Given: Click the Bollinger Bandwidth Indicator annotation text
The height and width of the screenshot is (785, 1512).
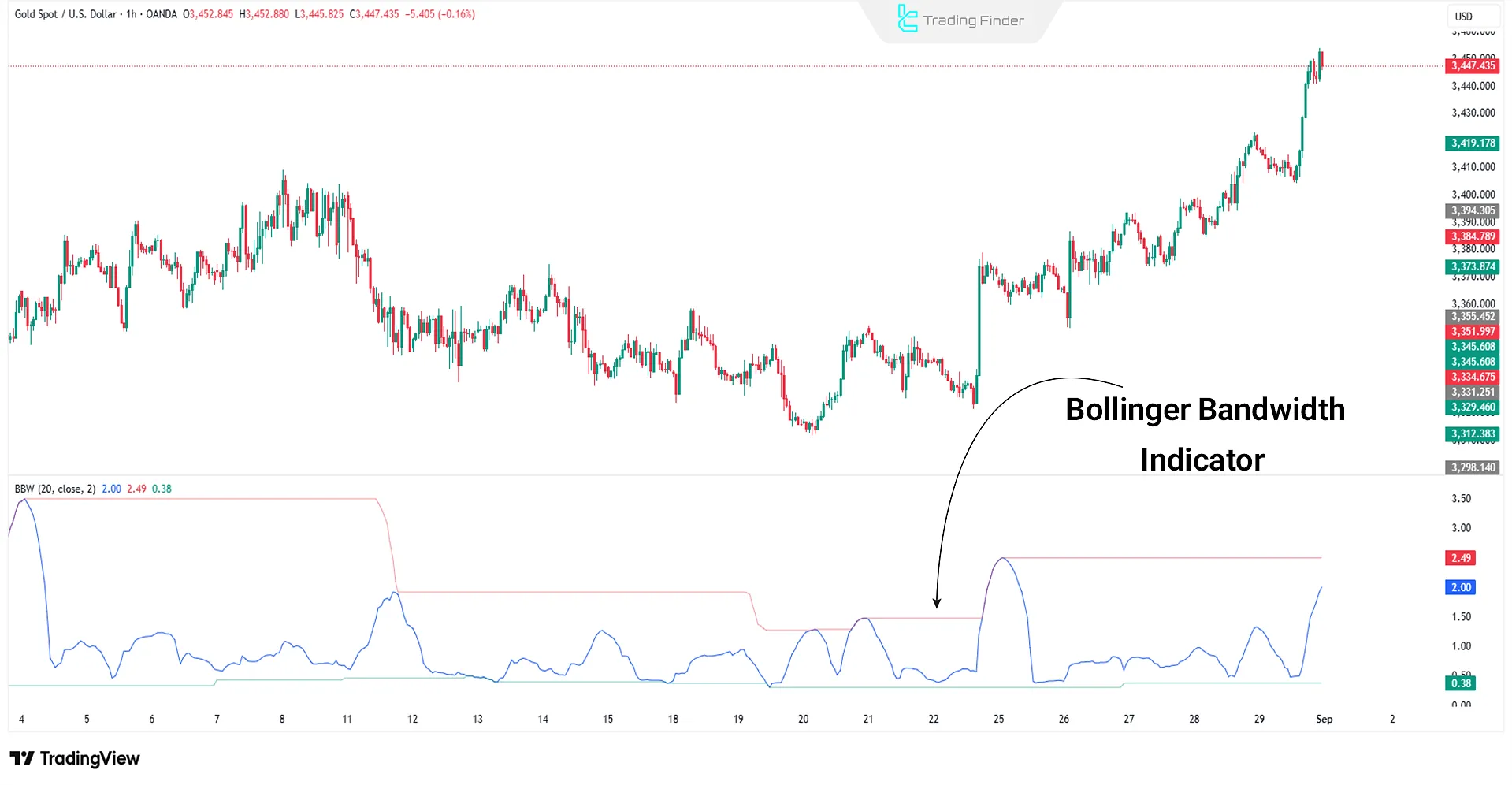Looking at the screenshot, I should [x=1204, y=434].
